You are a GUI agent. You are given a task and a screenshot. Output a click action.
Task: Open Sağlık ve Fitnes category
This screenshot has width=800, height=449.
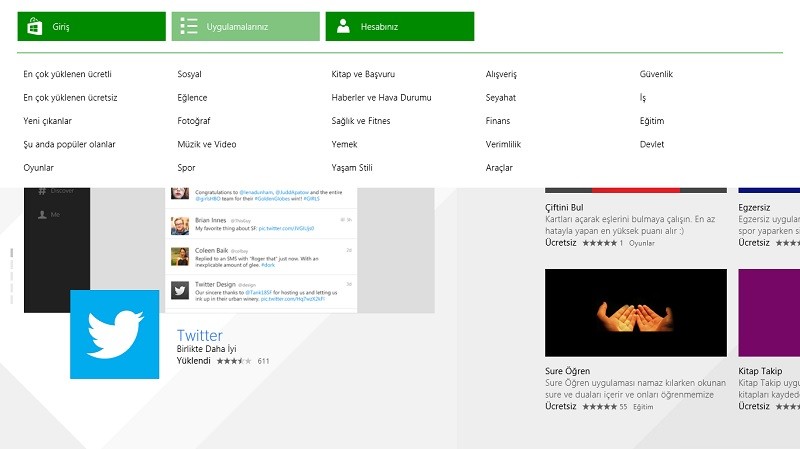361,121
